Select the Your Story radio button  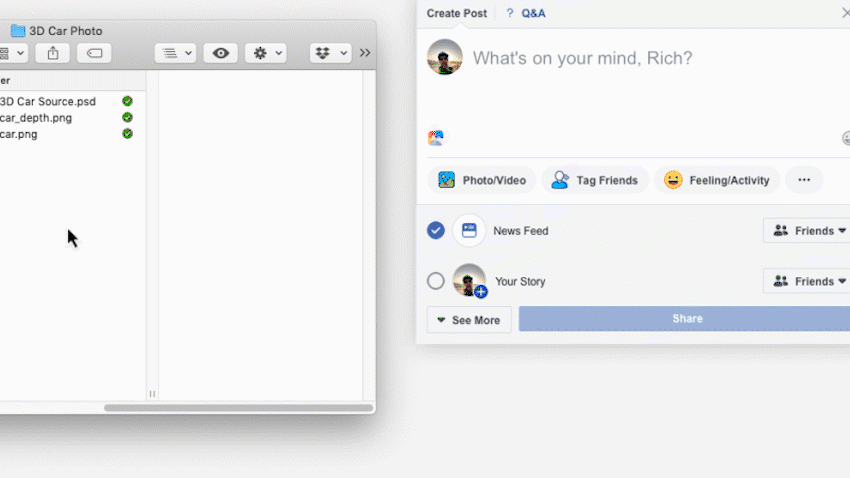pos(435,281)
